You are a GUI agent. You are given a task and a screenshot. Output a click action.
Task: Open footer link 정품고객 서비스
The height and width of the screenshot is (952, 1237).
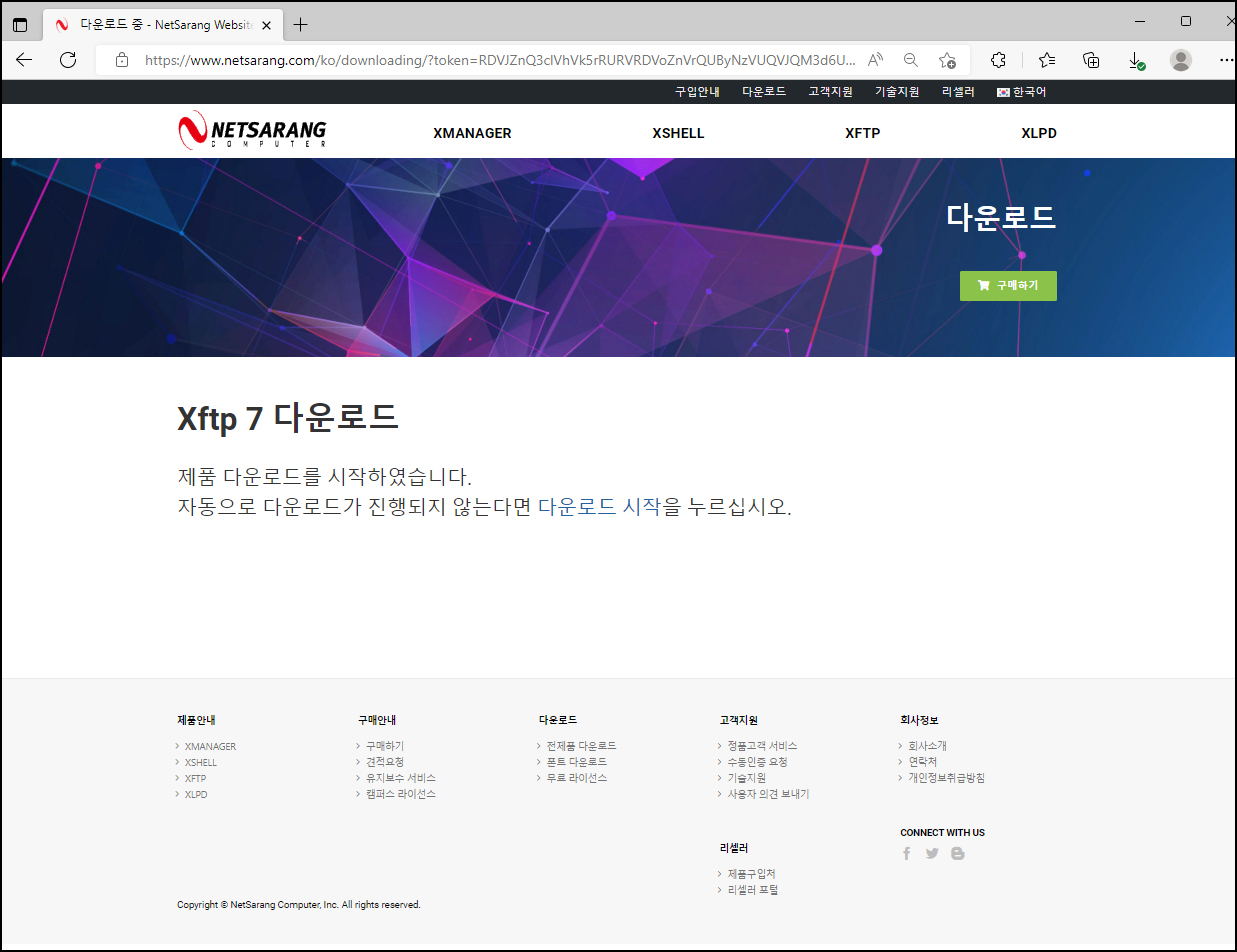click(x=762, y=746)
